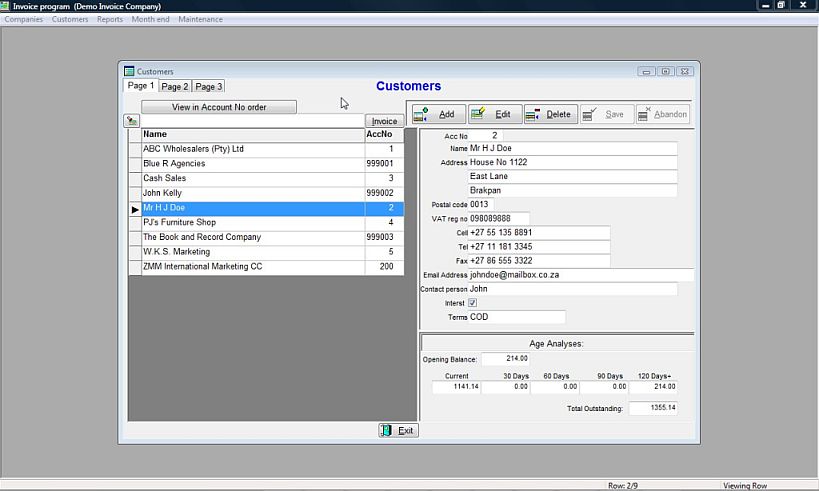Open the Reports menu
The image size is (819, 491).
click(x=110, y=19)
